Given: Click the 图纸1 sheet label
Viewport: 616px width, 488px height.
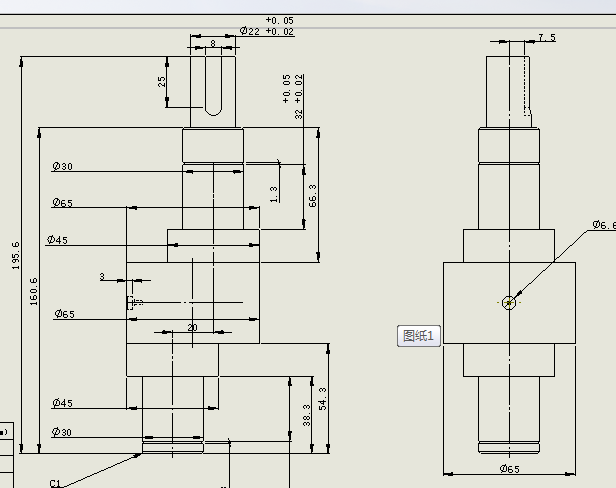Looking at the screenshot, I should [419, 336].
